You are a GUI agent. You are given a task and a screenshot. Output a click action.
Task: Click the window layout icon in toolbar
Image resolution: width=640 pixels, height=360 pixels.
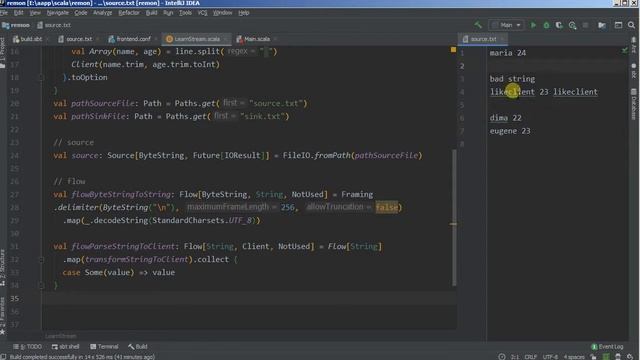tap(618, 25)
